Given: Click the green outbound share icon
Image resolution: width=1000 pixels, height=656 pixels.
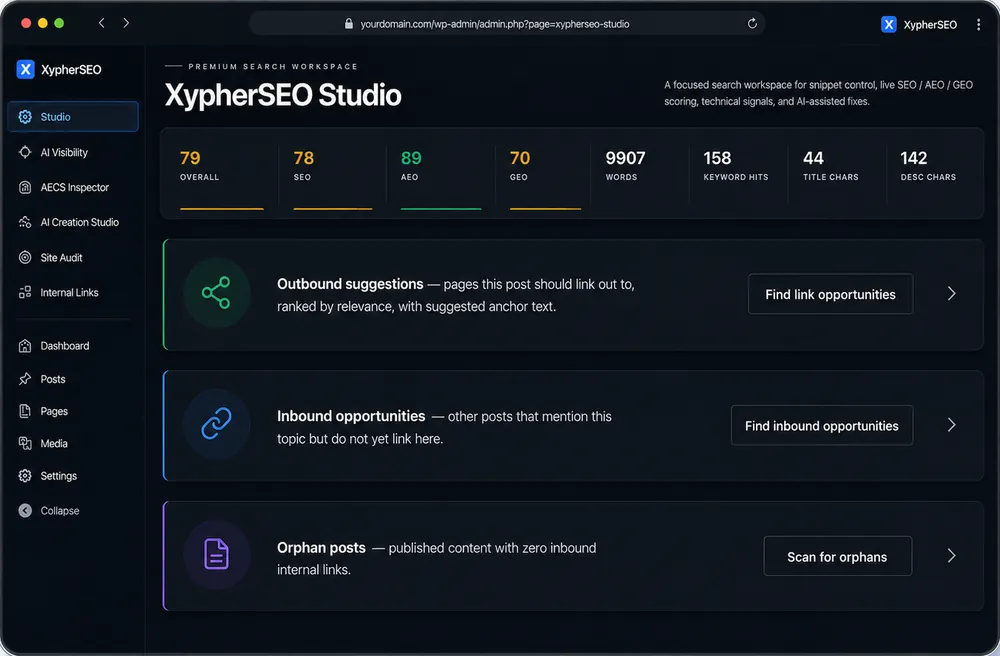Looking at the screenshot, I should tap(216, 293).
